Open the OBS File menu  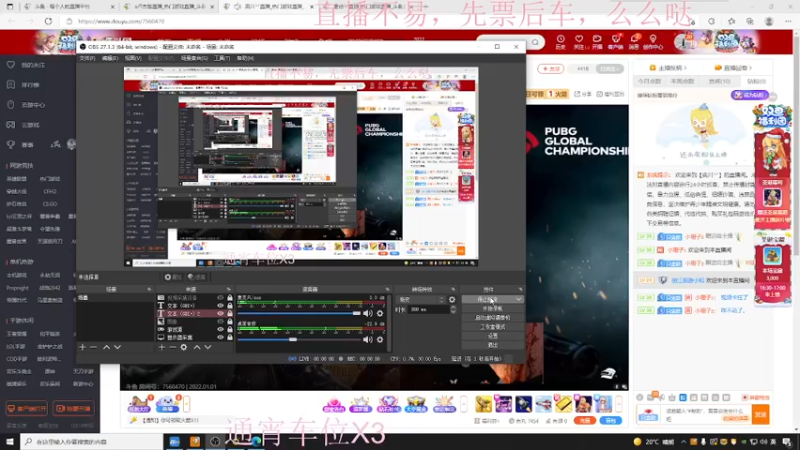[87, 58]
